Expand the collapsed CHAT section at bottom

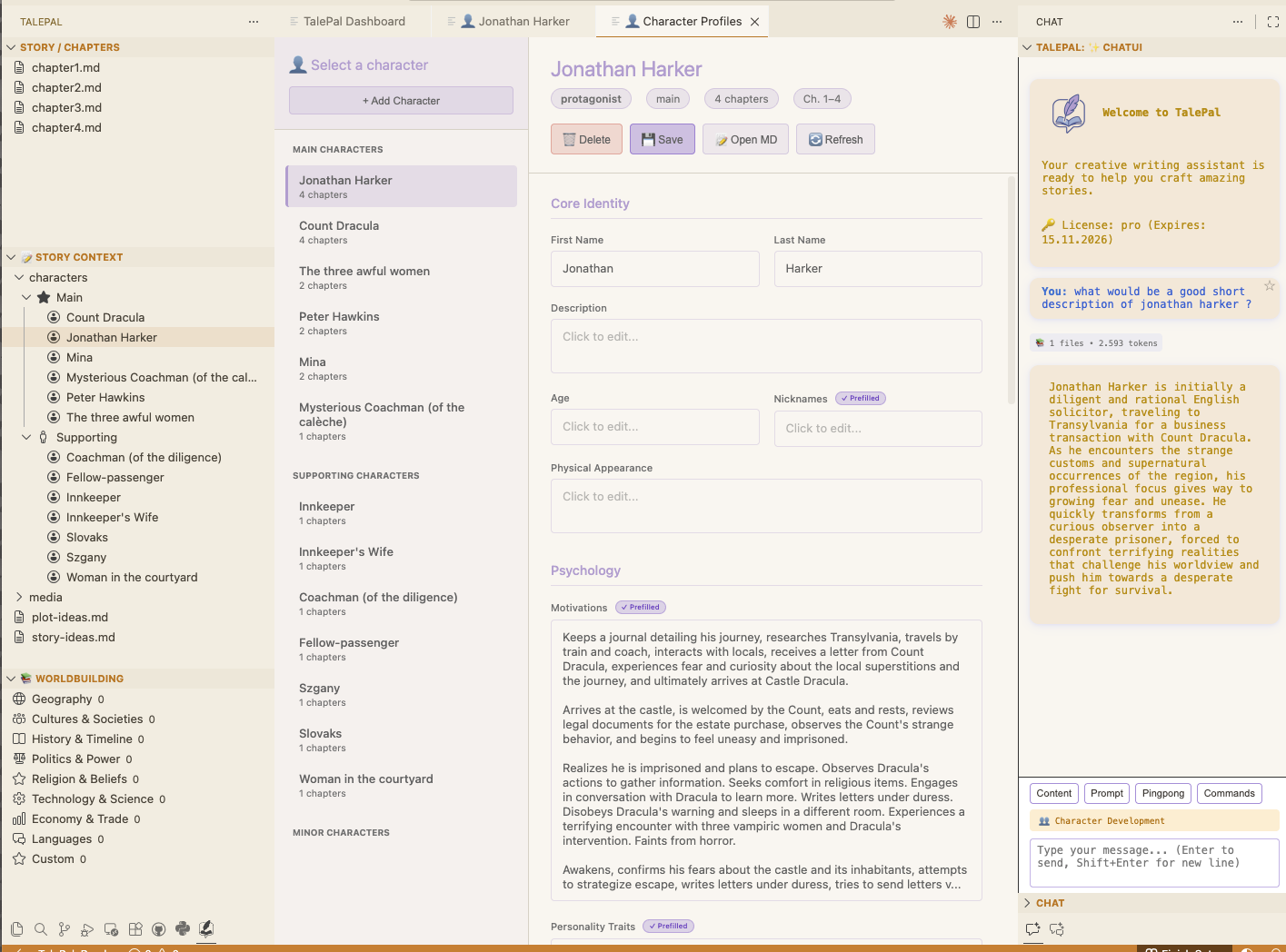[1028, 903]
